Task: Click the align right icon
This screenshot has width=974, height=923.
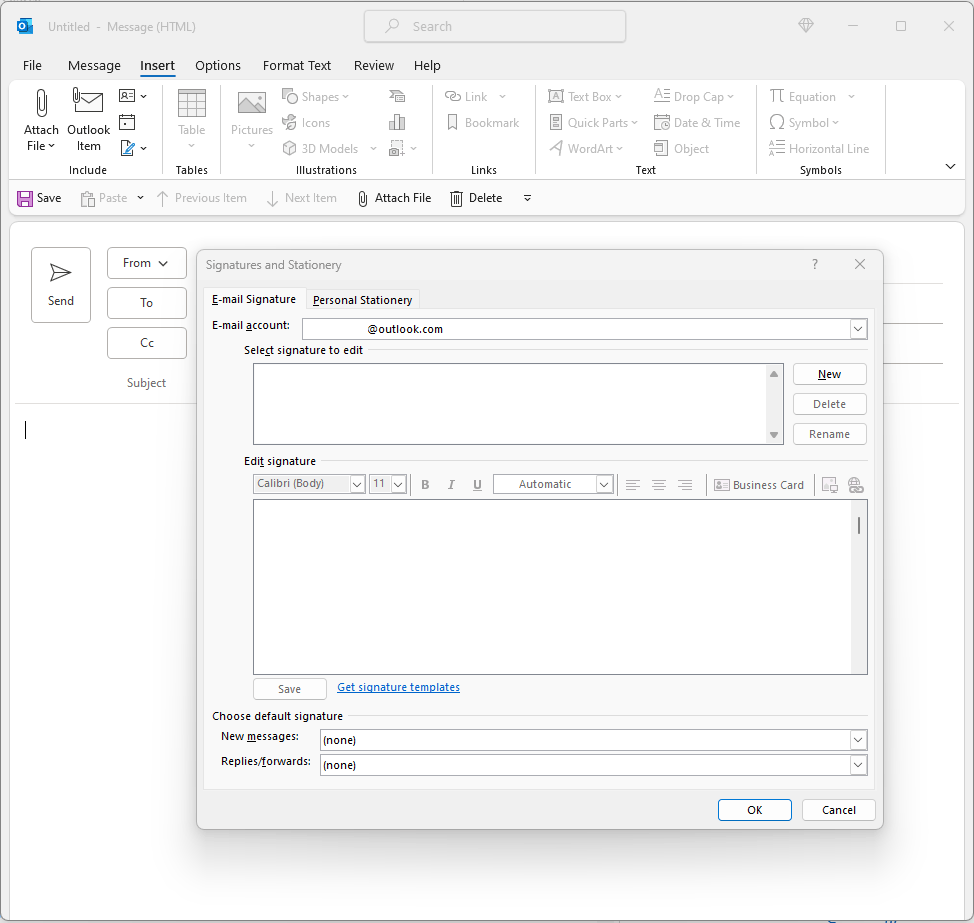Action: click(x=684, y=485)
